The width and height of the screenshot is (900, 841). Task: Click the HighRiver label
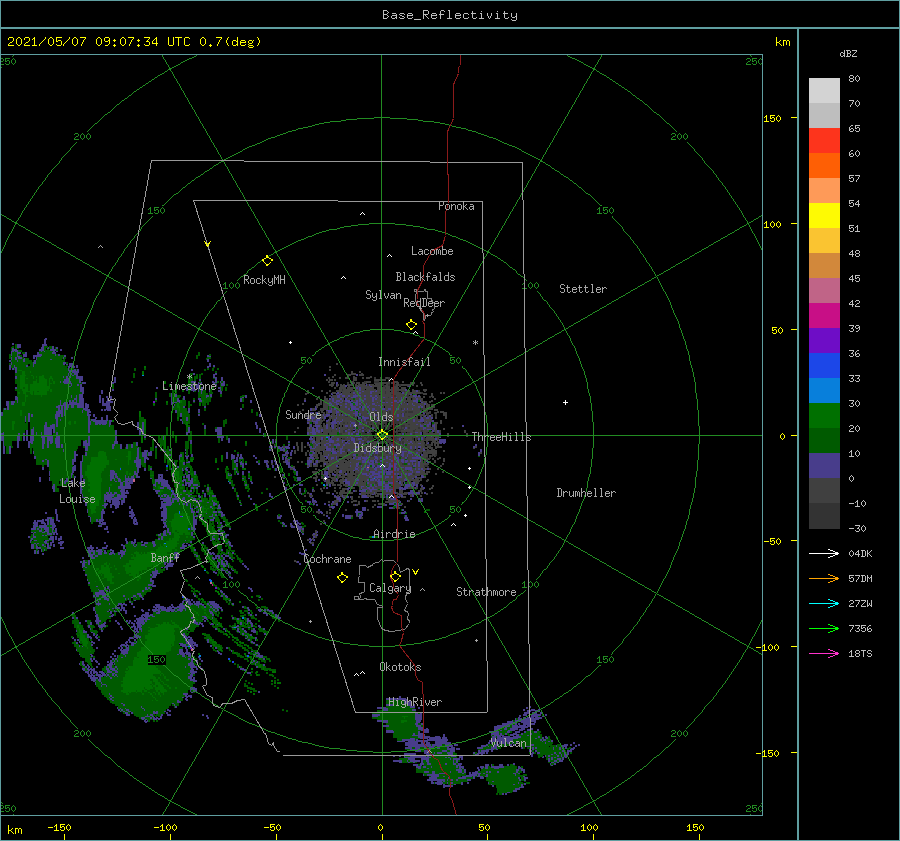pyautogui.click(x=415, y=702)
